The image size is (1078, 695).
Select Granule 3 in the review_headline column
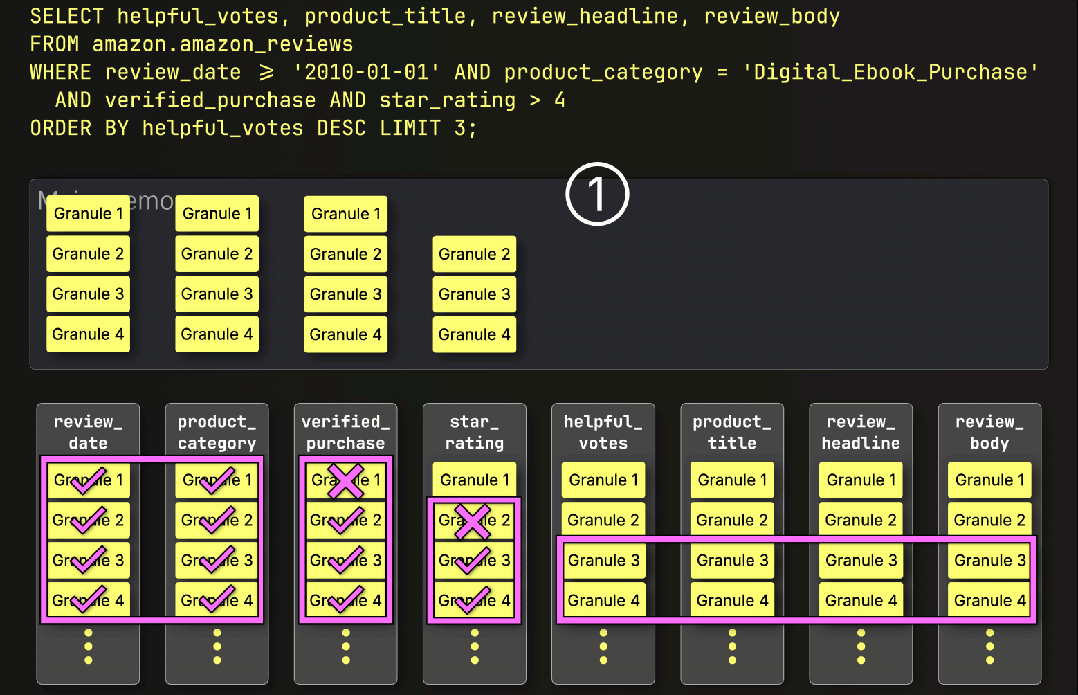[861, 560]
